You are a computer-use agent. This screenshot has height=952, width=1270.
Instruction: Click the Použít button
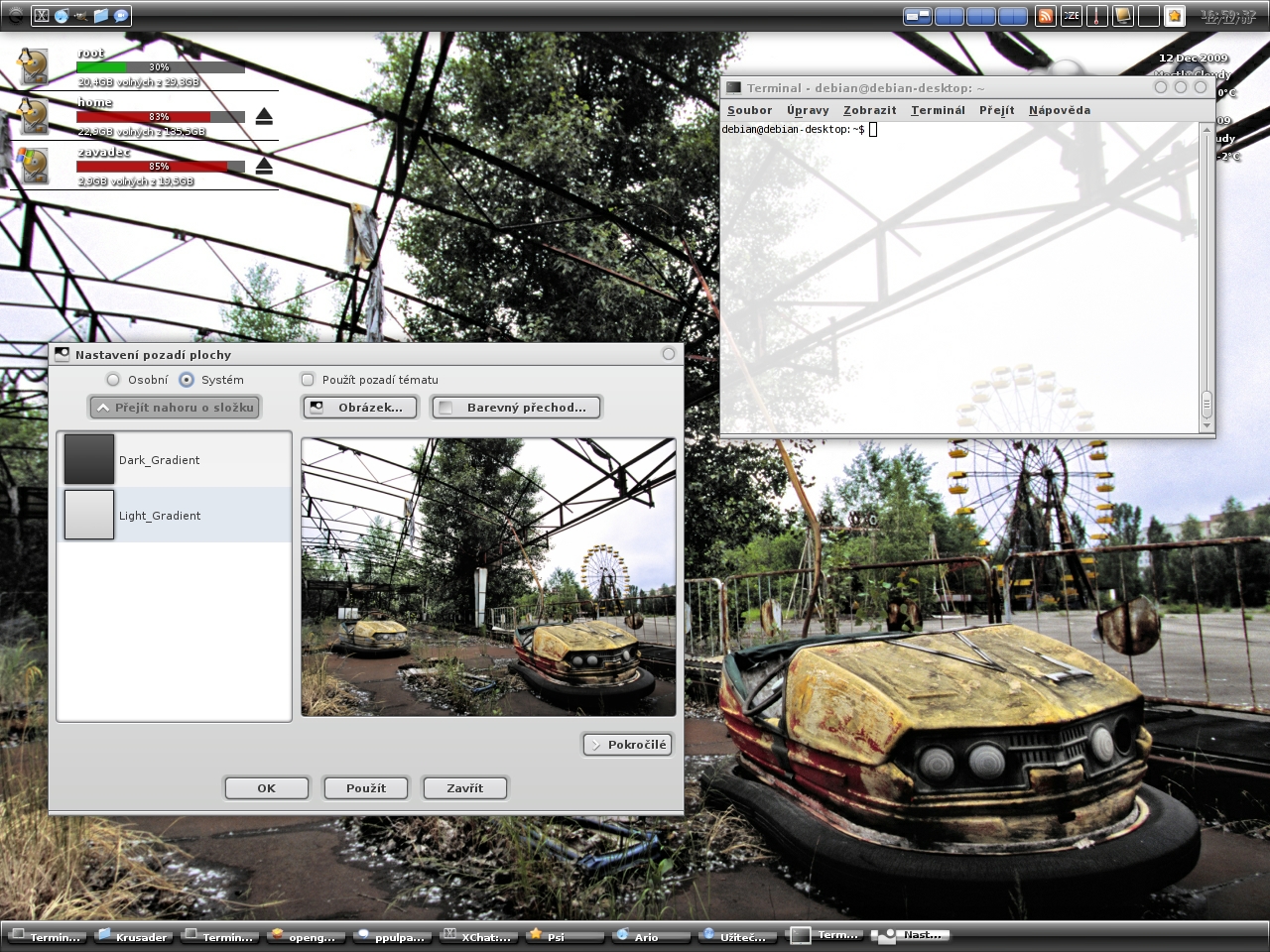coord(365,788)
